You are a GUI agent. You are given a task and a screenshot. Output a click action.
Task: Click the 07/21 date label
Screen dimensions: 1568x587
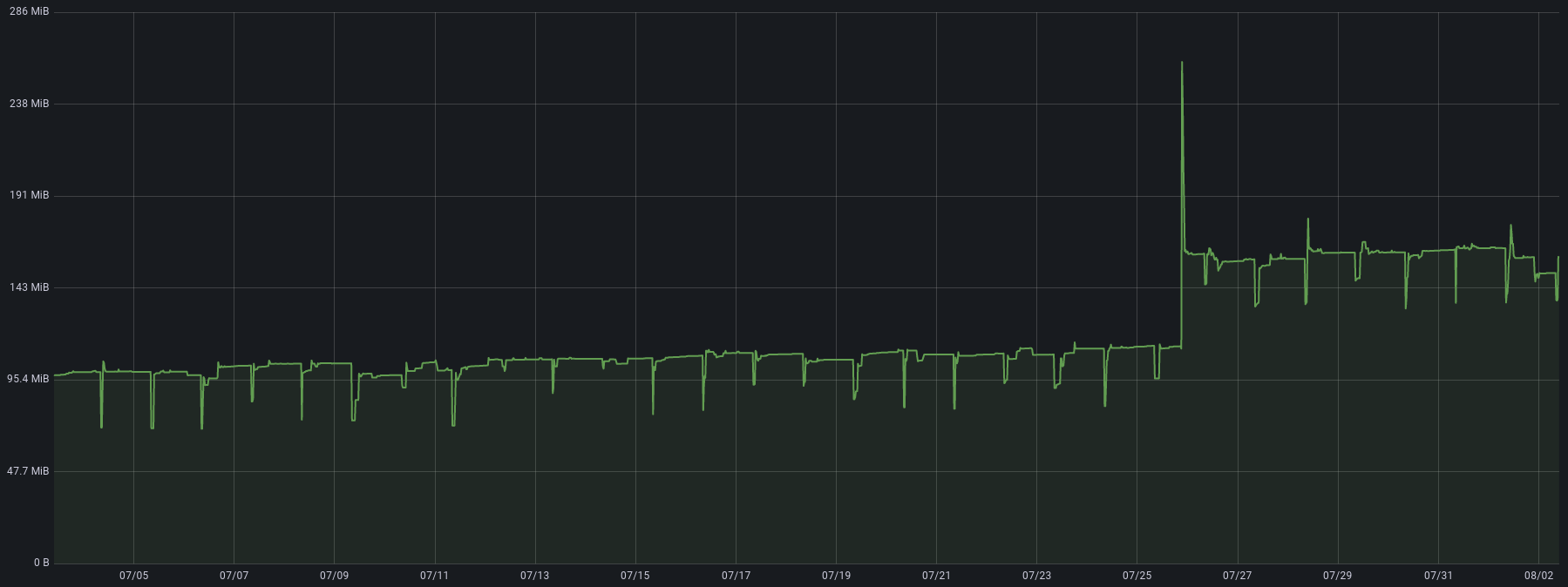point(936,576)
